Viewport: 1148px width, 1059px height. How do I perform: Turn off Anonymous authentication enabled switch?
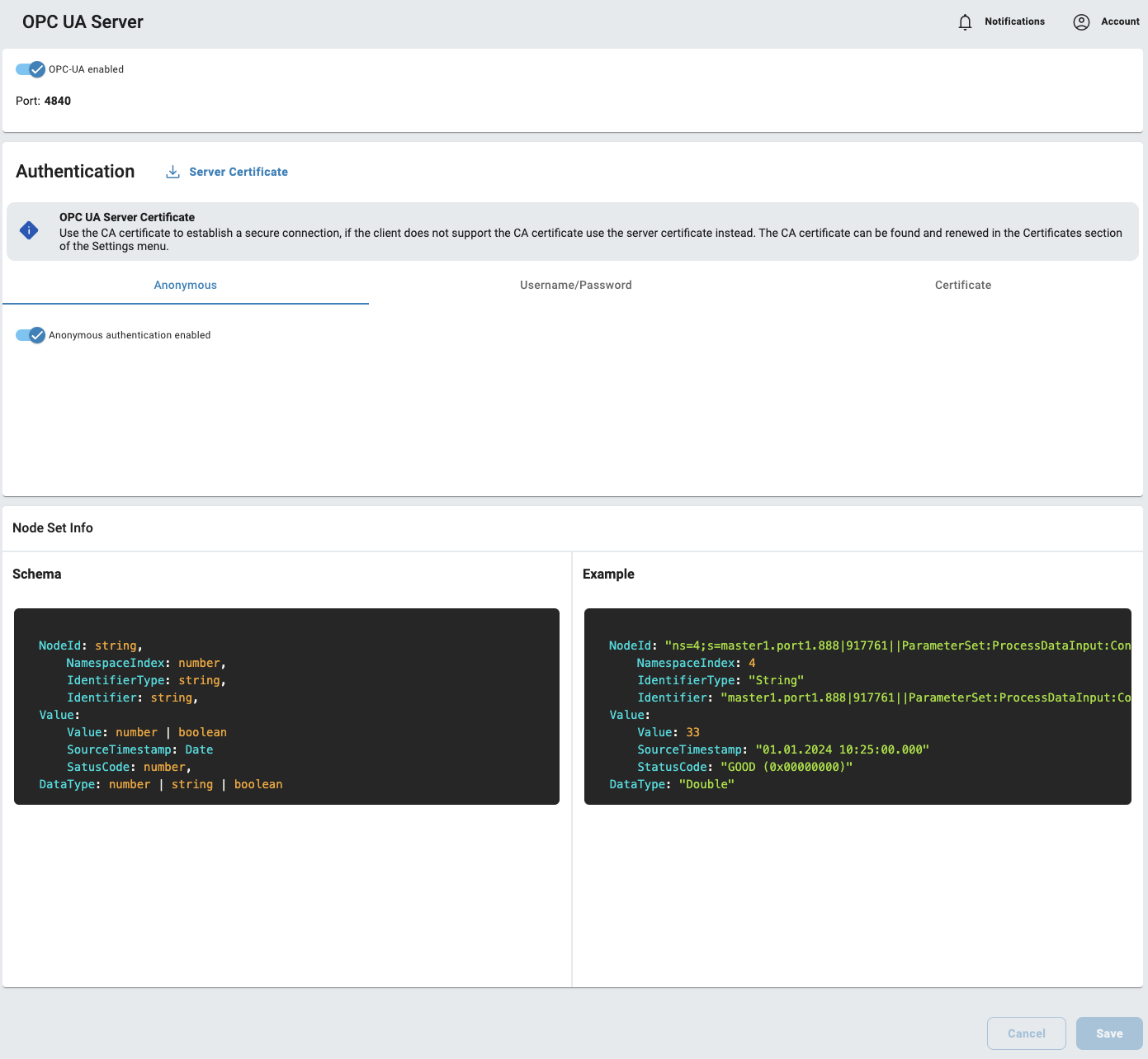tap(31, 335)
